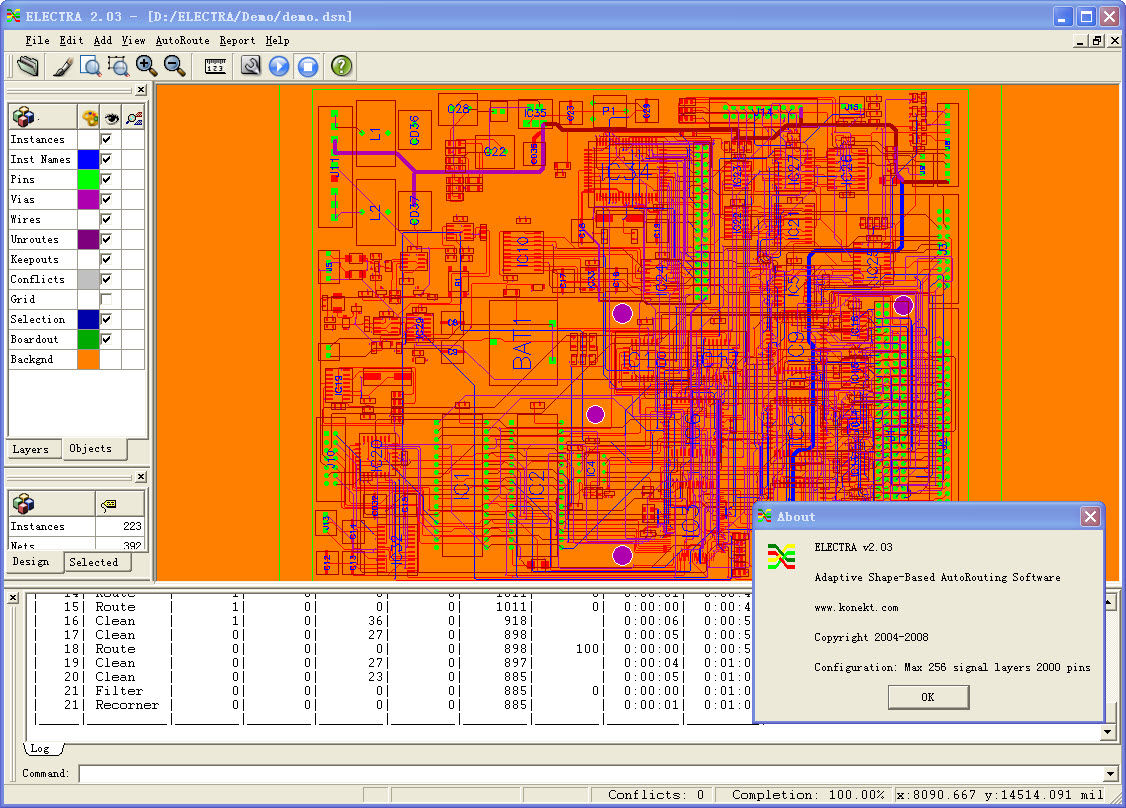This screenshot has height=808, width=1126.
Task: Click the colored cubes header in Objects panel
Action: [x=24, y=116]
